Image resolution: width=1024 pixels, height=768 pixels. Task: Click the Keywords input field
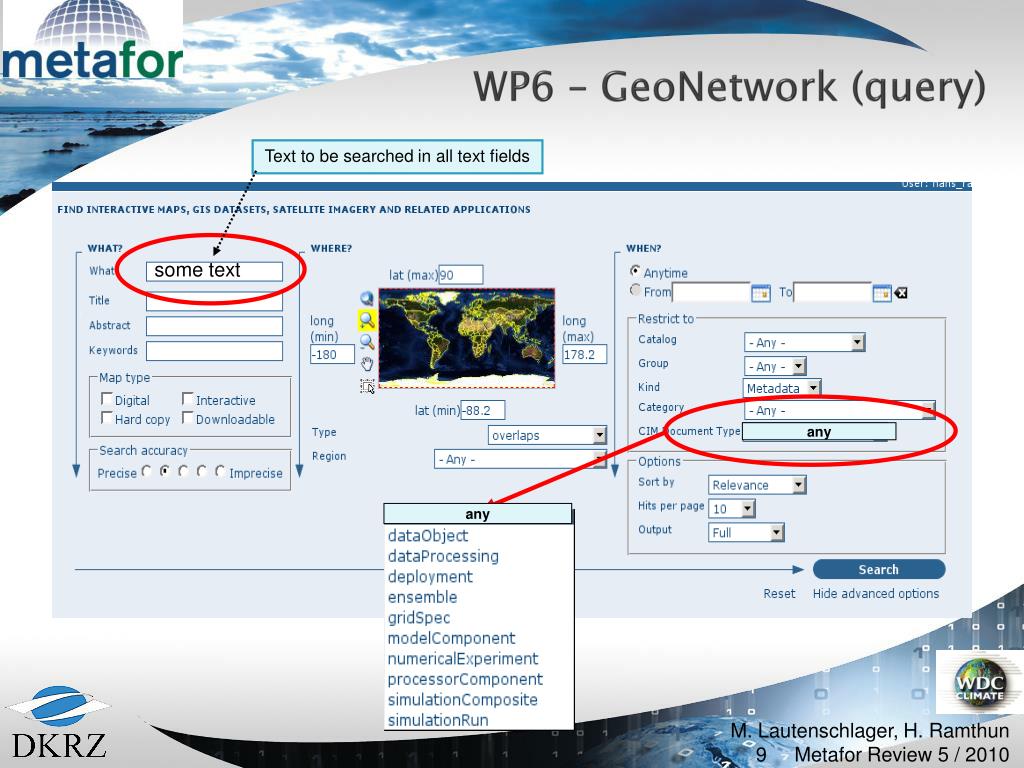point(214,351)
